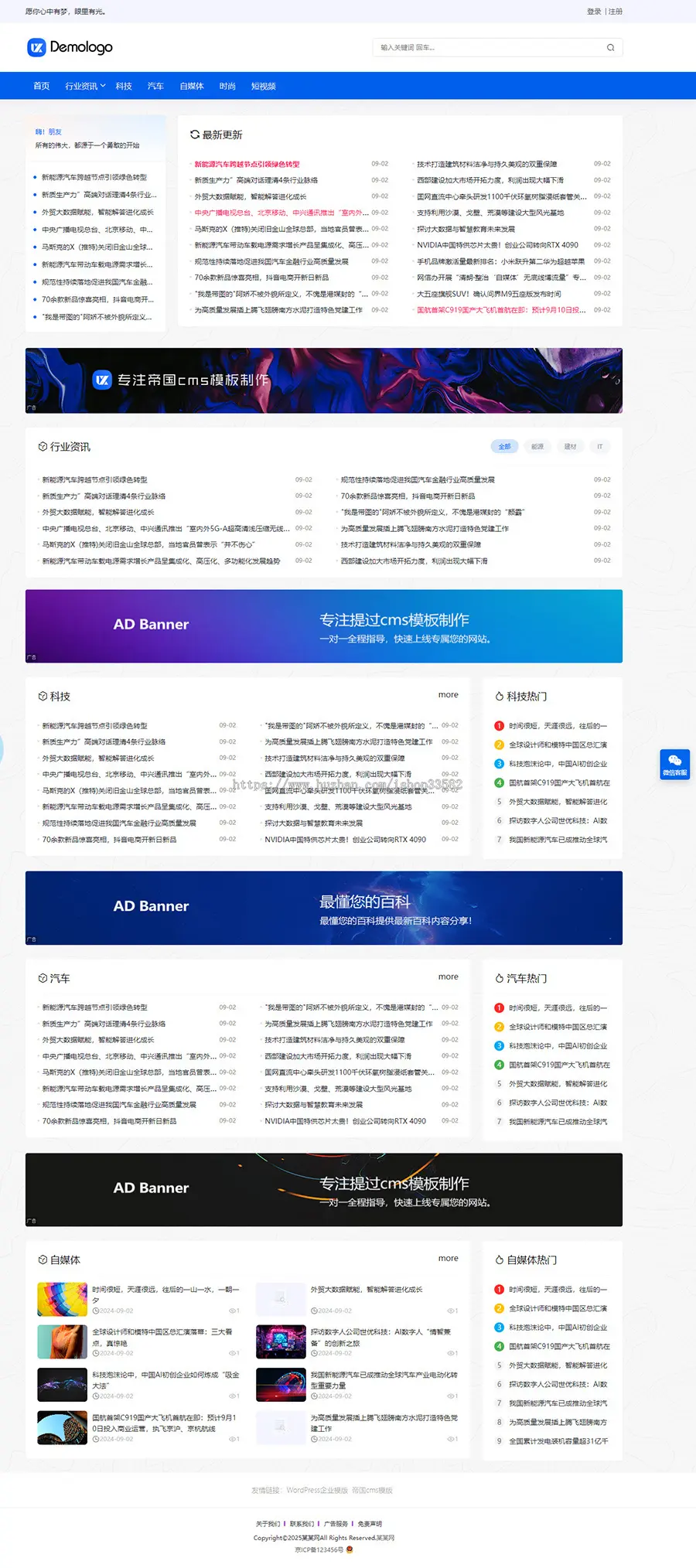Click the cube icon beside 科技 heading
Screen dimensions: 696x1568
(x=43, y=697)
